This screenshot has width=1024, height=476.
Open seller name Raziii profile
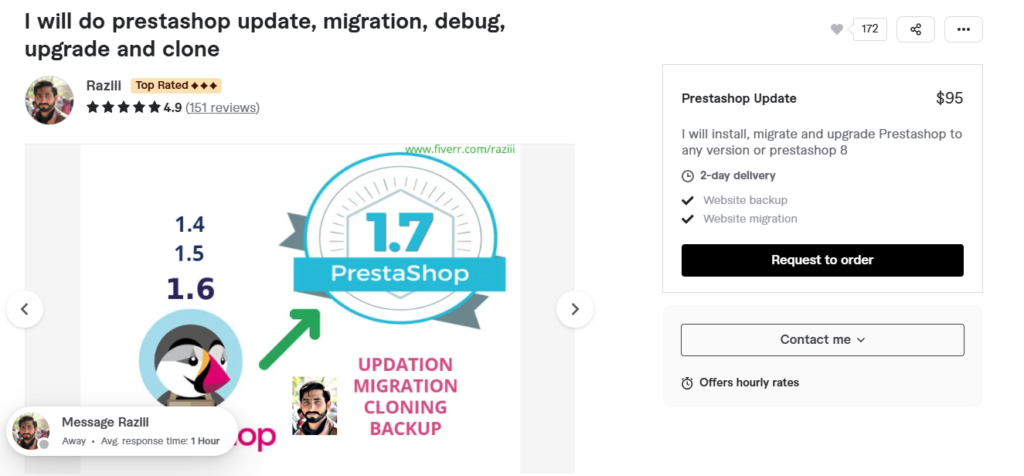(104, 86)
